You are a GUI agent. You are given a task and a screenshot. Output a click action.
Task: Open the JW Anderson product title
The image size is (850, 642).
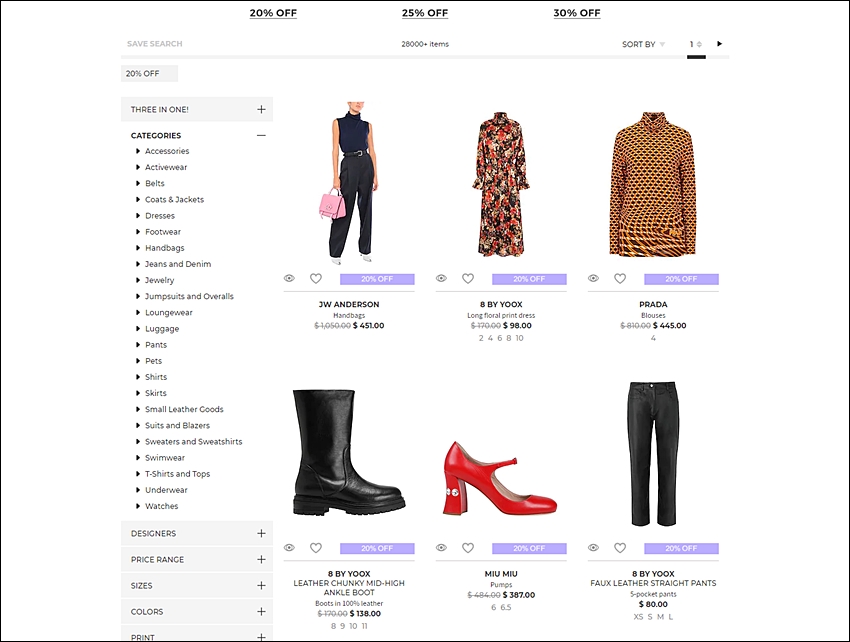349,304
